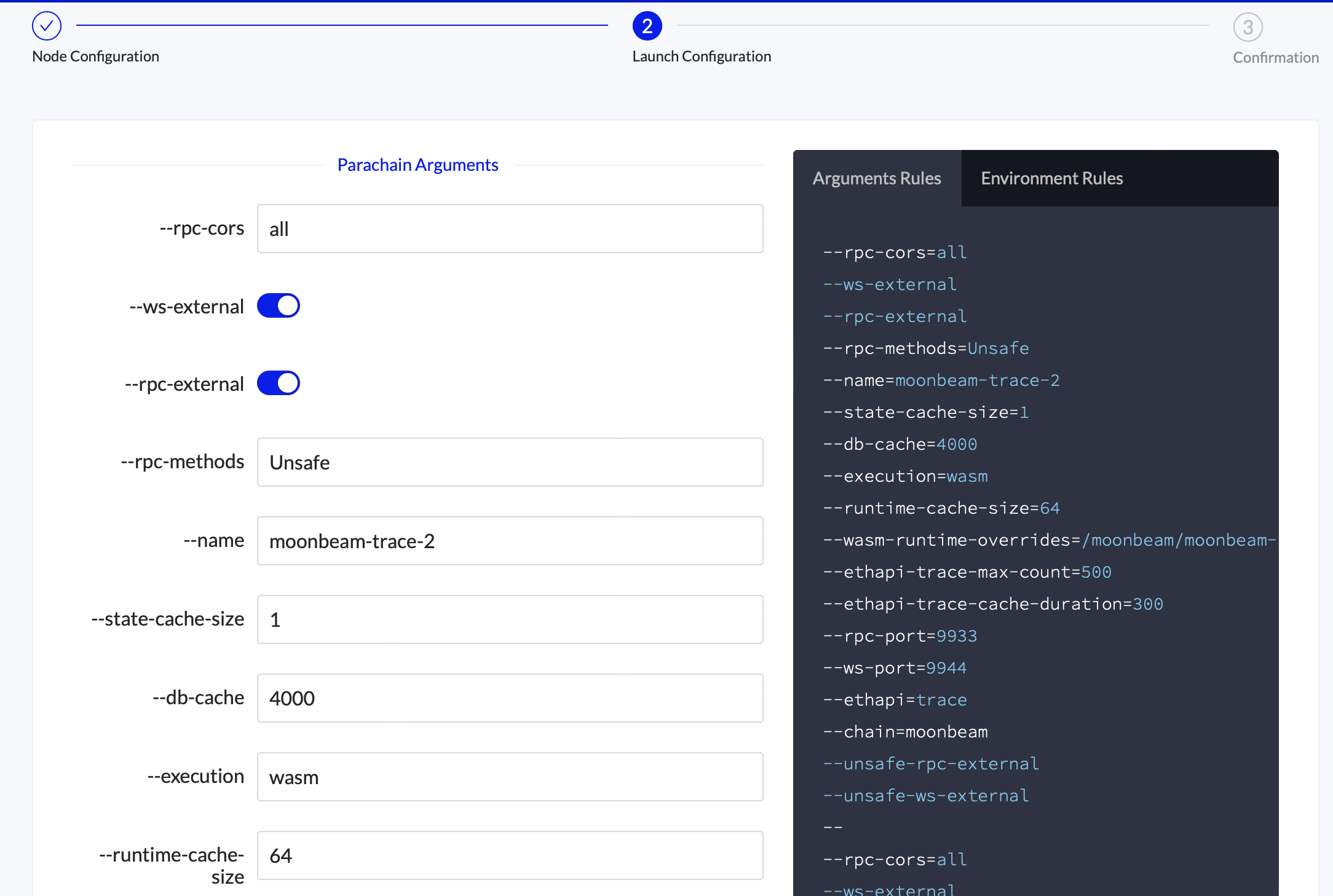Click the --db-cache input showing 4000
The image size is (1333, 896).
pos(510,698)
